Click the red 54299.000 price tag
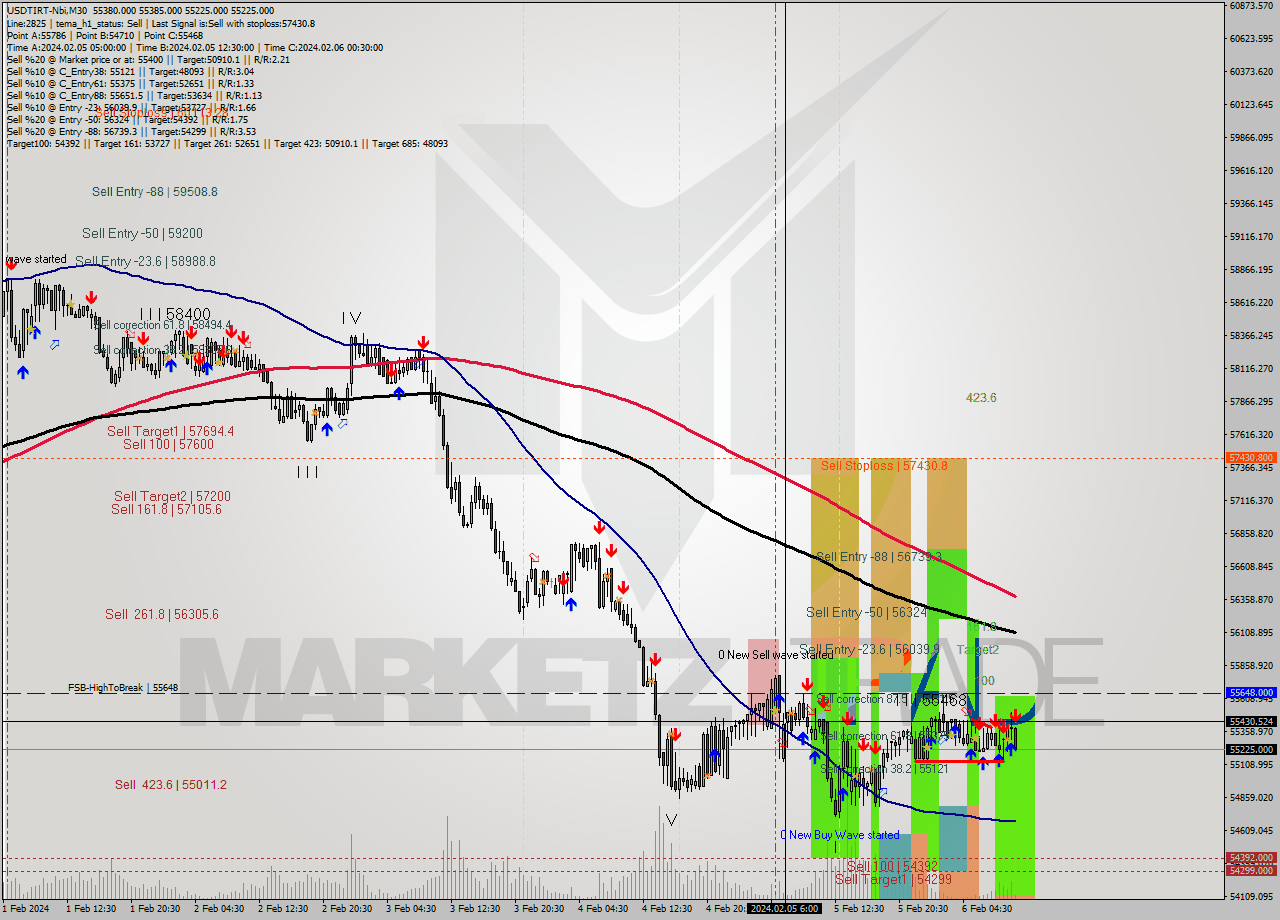This screenshot has height=920, width=1280. click(1250, 870)
